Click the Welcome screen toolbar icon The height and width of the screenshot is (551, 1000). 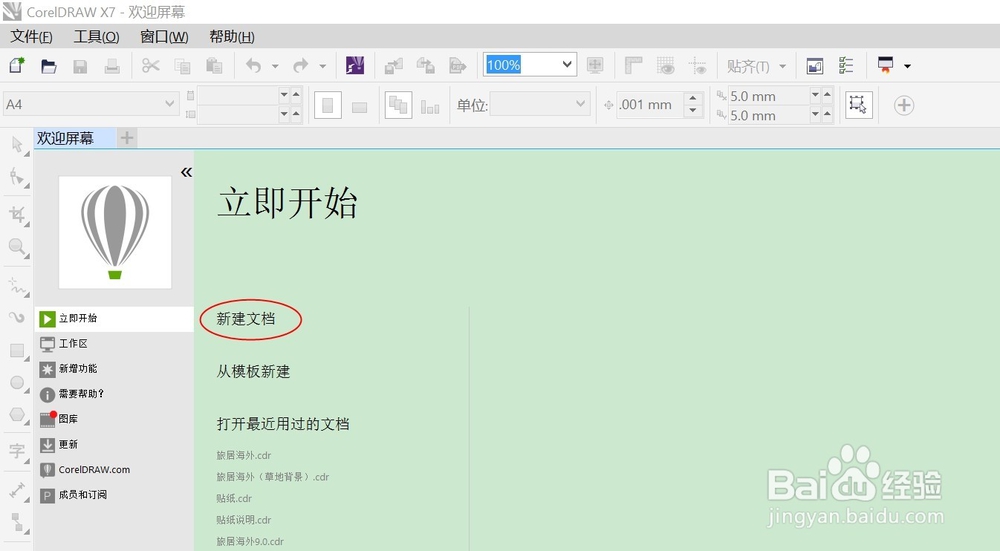[814, 66]
